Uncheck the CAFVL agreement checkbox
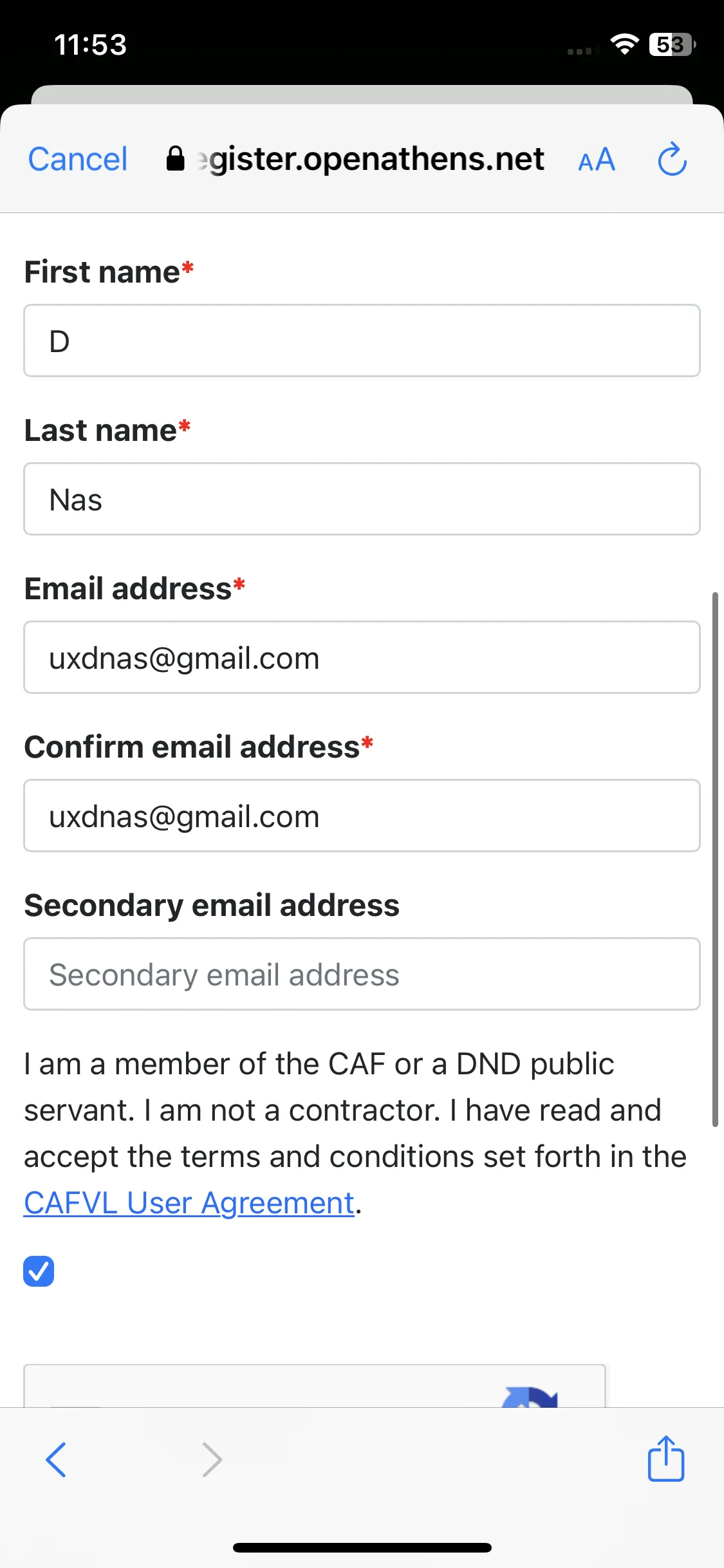The width and height of the screenshot is (724, 1568). 39,1271
